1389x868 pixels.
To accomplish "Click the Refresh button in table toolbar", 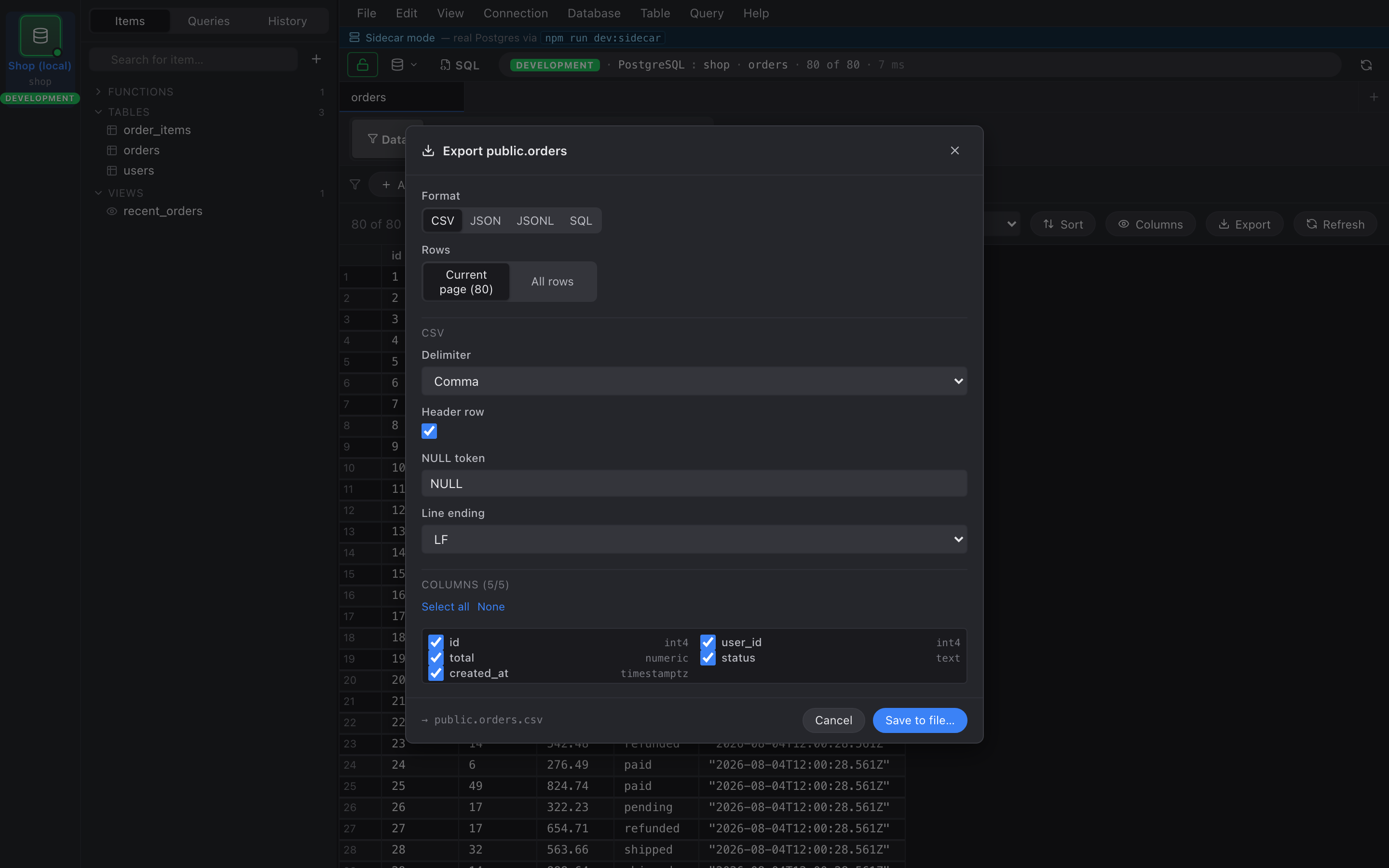I will tap(1335, 224).
